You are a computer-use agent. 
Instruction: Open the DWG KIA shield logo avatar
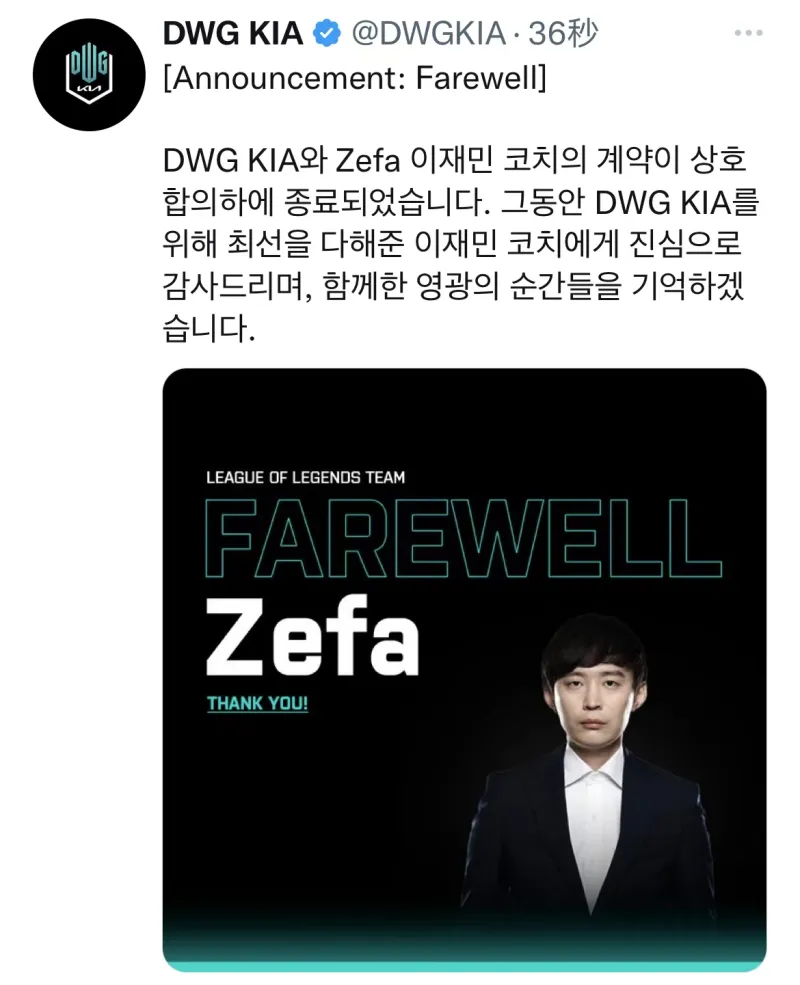(89, 73)
